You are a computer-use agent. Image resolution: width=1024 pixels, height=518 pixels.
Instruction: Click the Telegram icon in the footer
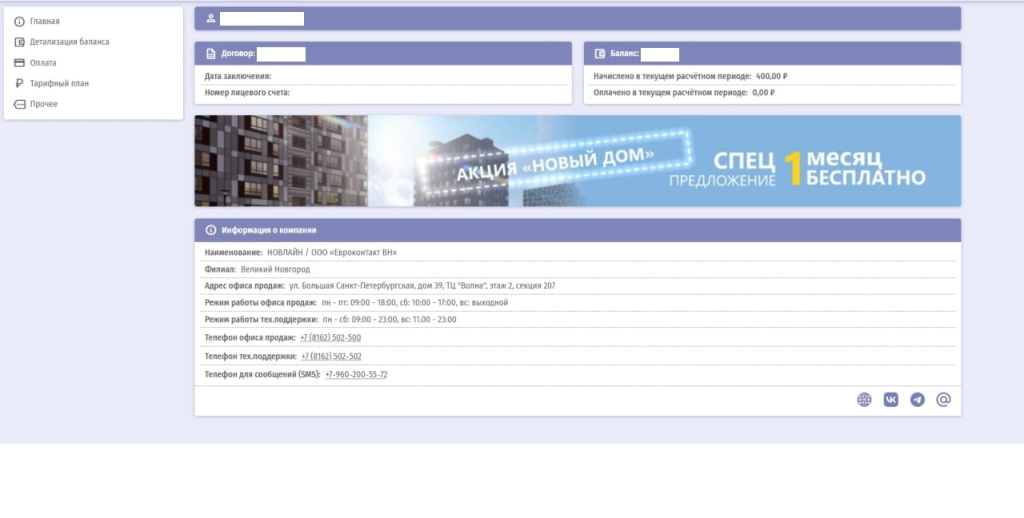917,400
